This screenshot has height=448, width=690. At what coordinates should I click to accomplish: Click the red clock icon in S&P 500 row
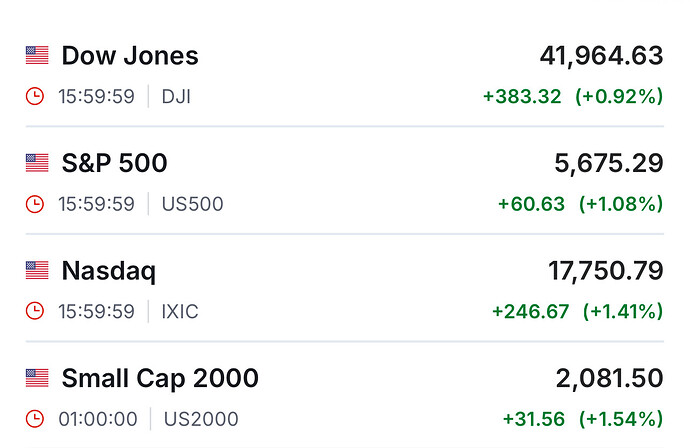pyautogui.click(x=35, y=204)
